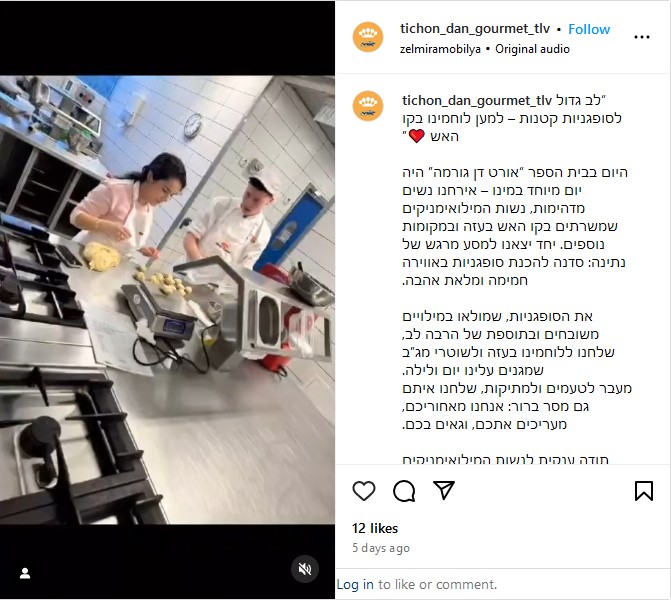The width and height of the screenshot is (671, 602).
Task: Open the tichon_dan_gourmet_tlv username in the caption
Action: (477, 101)
